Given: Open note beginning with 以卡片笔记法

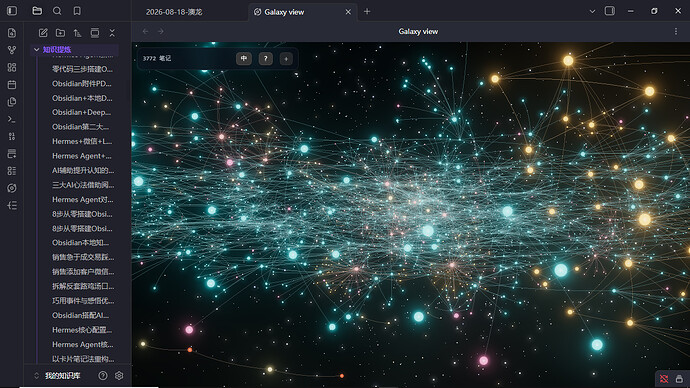Looking at the screenshot, I should (x=83, y=359).
